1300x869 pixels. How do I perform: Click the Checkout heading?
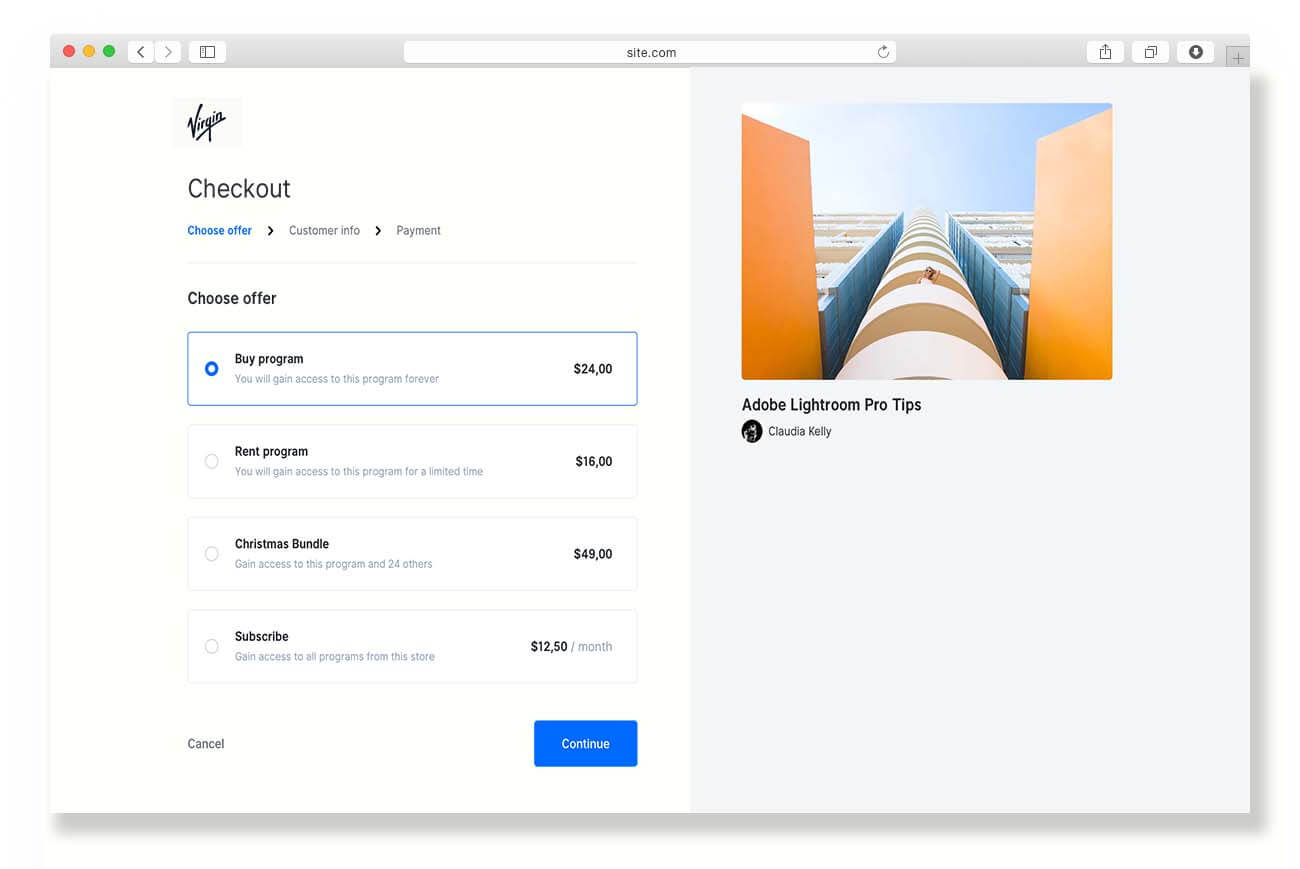click(x=239, y=188)
